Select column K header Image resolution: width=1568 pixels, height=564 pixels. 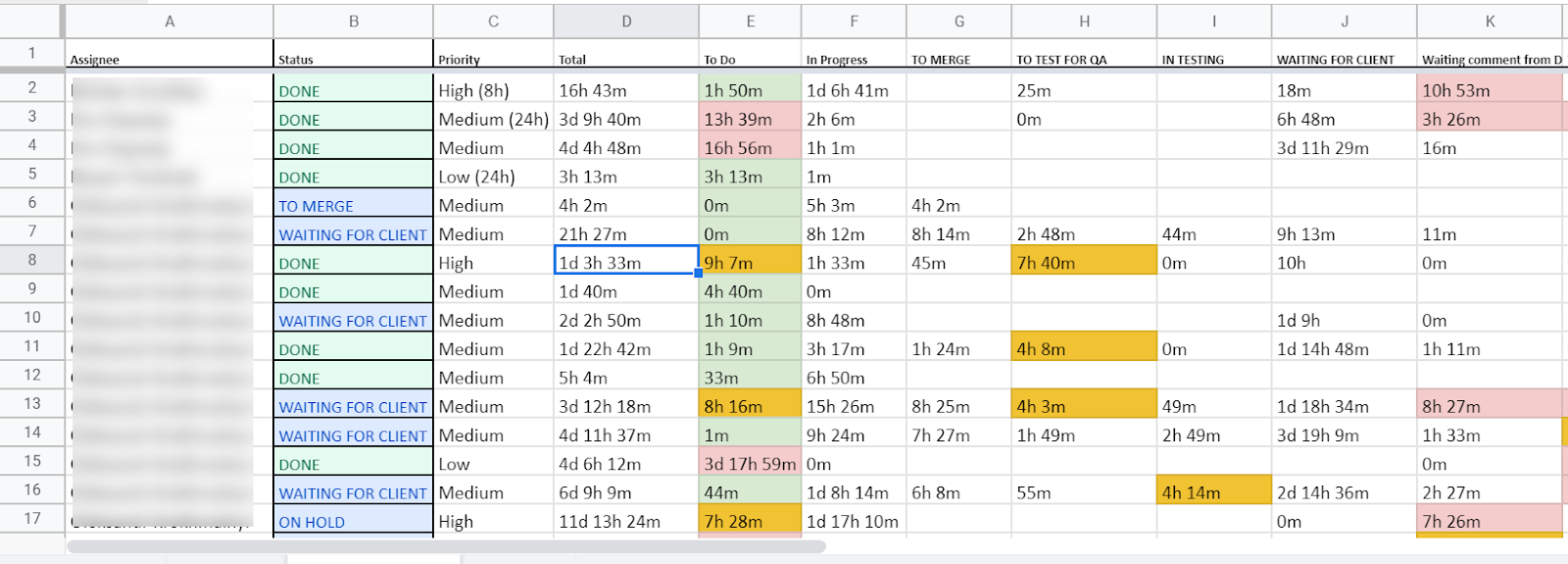pos(1489,21)
